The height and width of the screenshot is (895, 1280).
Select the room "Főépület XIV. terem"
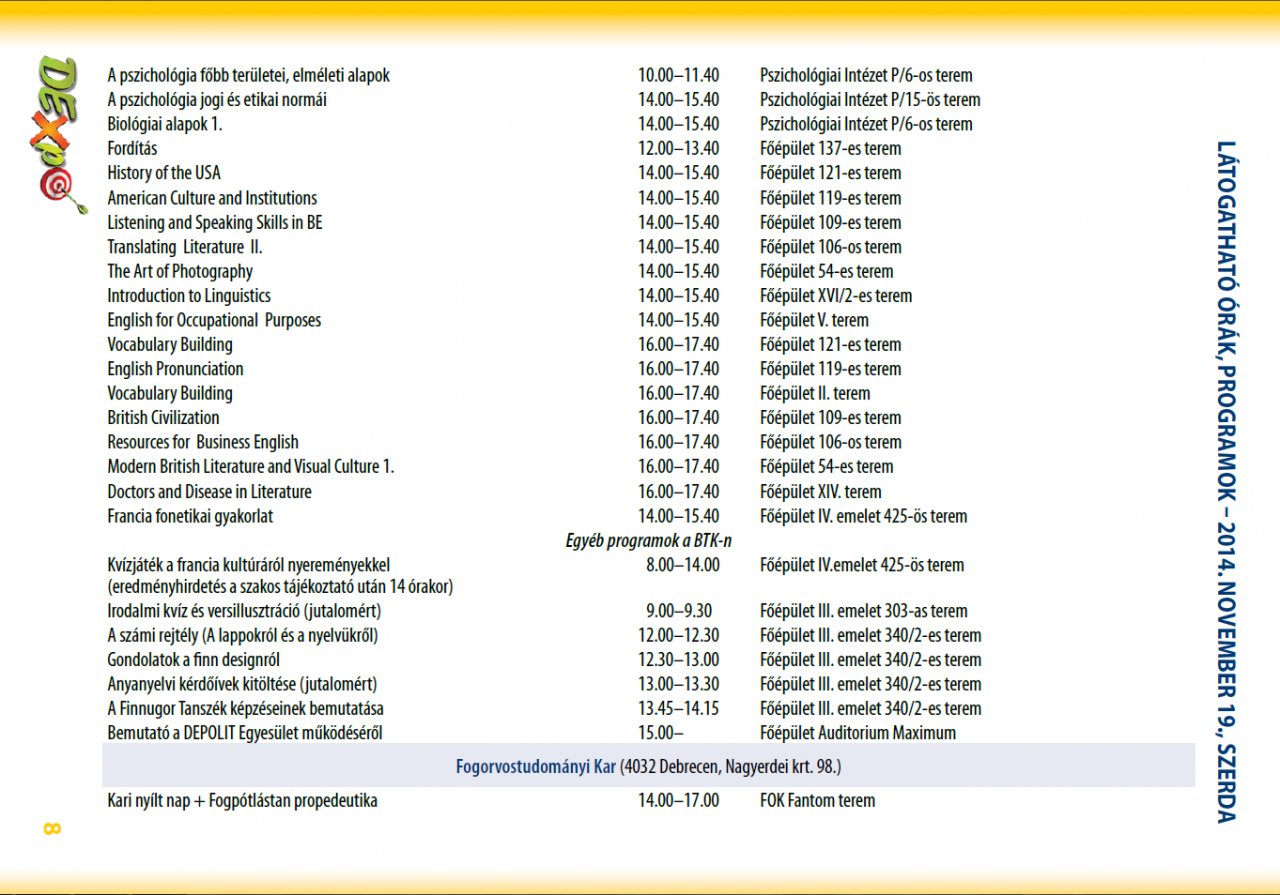pyautogui.click(x=821, y=492)
